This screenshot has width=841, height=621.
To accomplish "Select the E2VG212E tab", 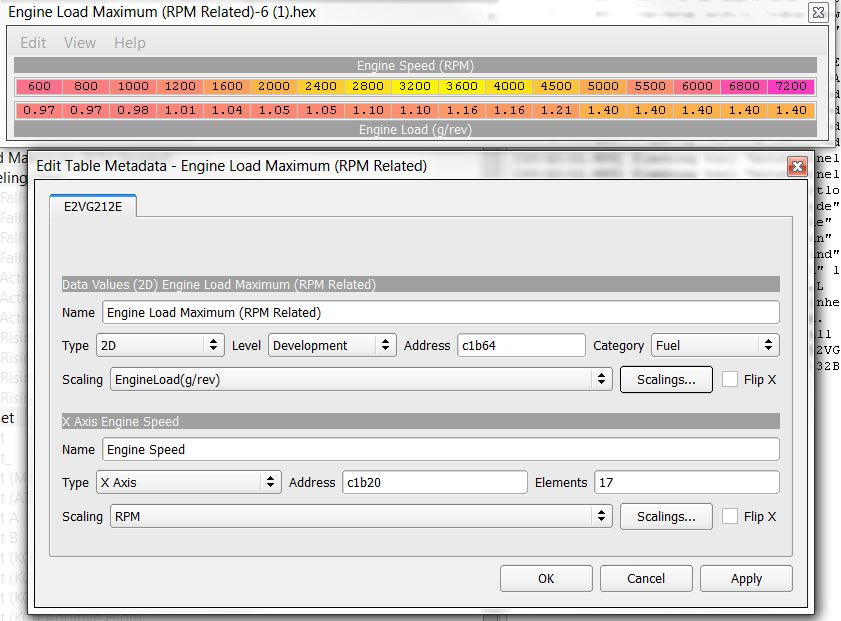I will pyautogui.click(x=93, y=206).
